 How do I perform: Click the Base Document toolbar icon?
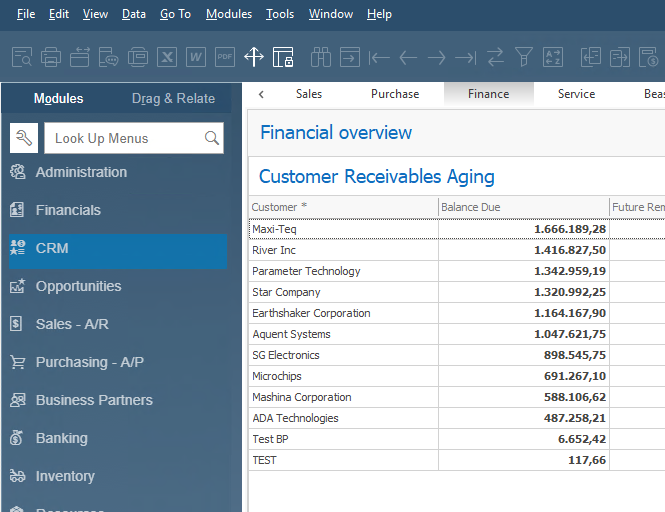coord(591,57)
